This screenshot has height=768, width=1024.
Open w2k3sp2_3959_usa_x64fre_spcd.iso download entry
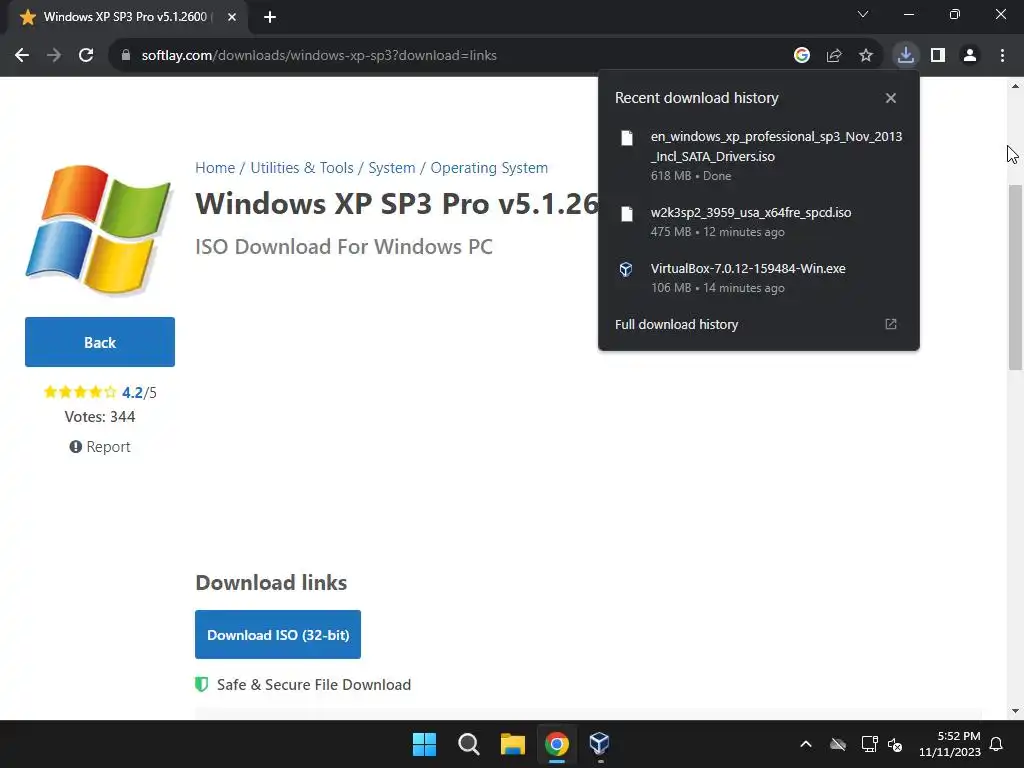759,222
